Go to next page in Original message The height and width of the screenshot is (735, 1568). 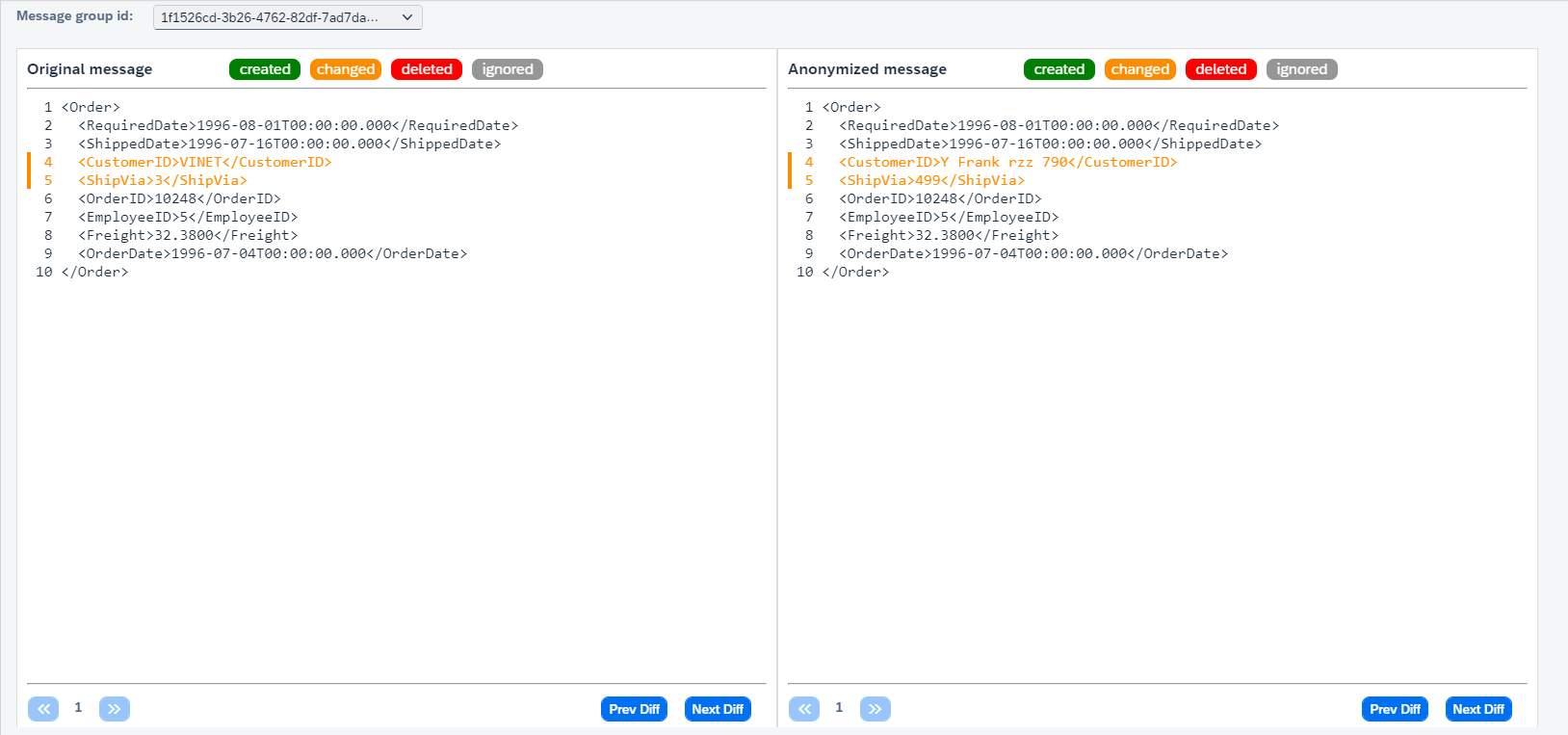(x=115, y=709)
